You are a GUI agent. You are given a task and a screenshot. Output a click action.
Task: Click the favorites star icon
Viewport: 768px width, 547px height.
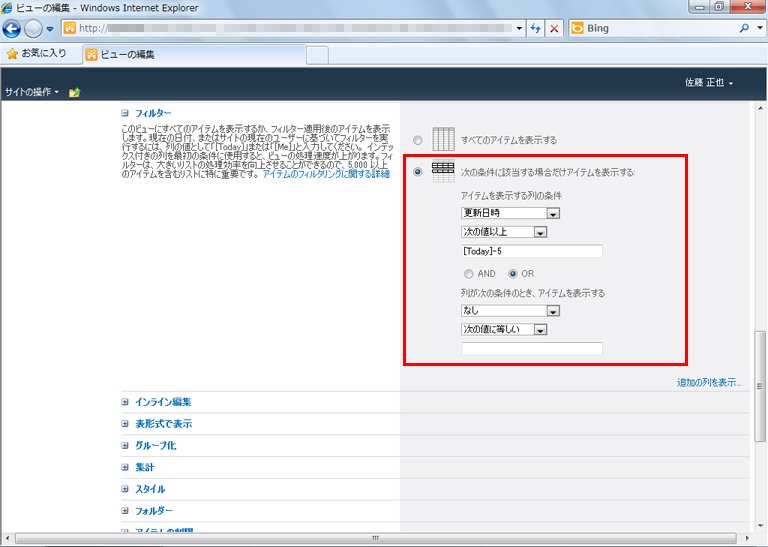(x=13, y=53)
